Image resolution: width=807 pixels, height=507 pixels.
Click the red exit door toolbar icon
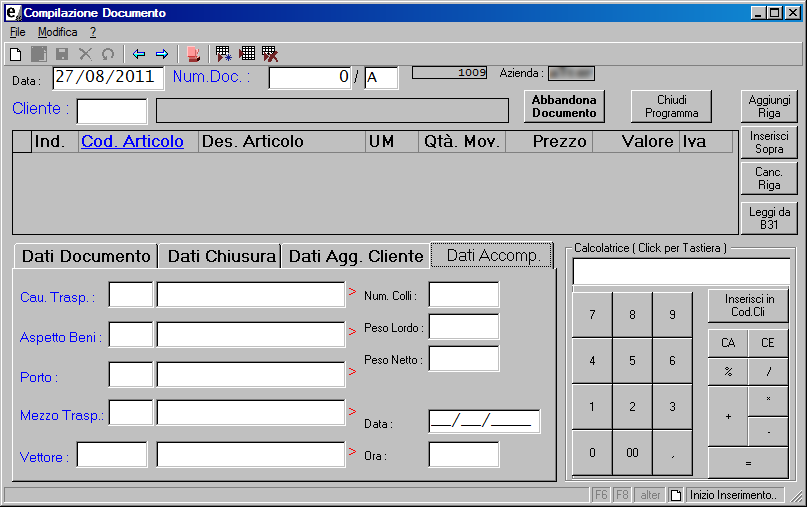[194, 54]
